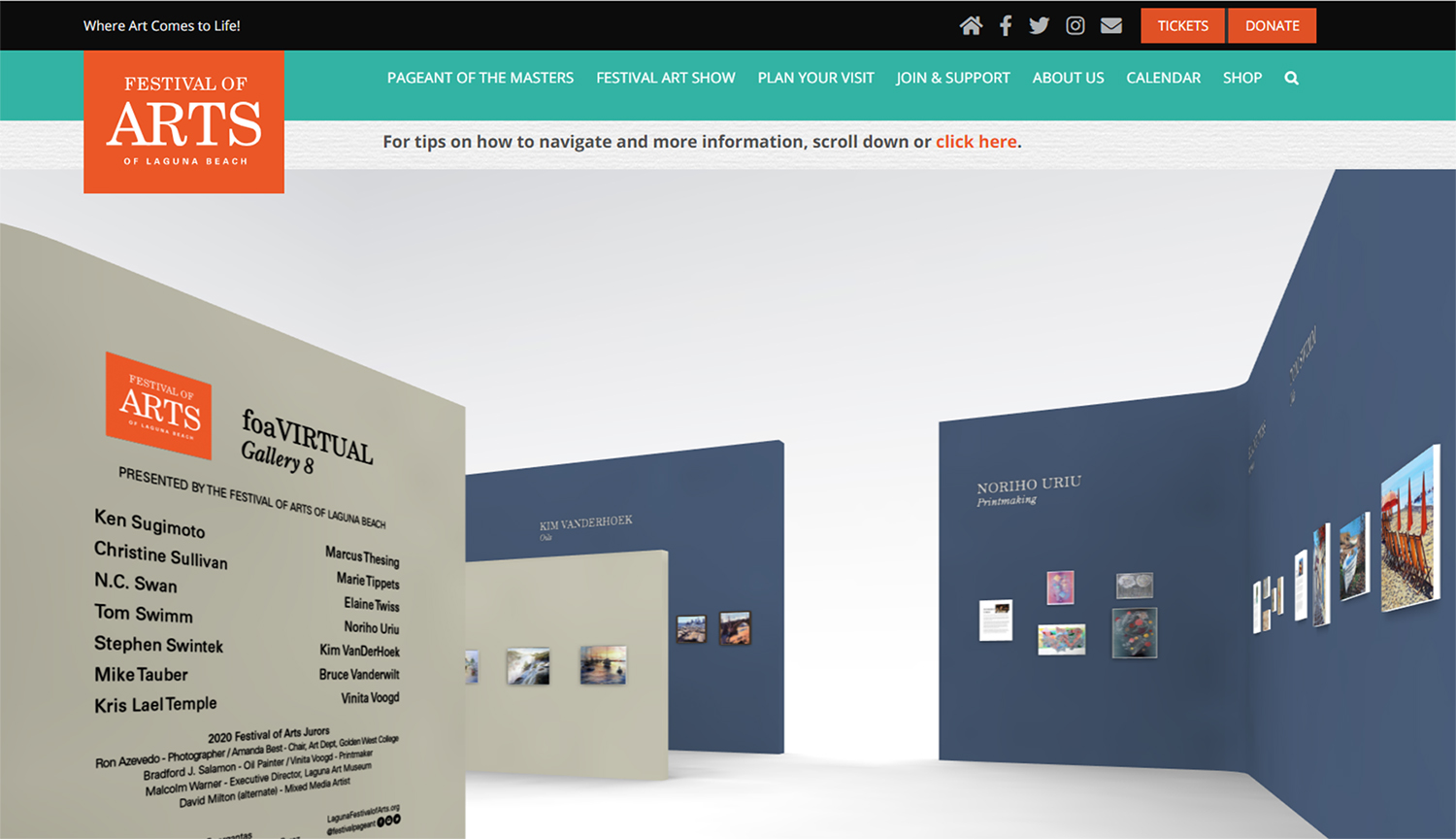Open the Festival Art Show menu
This screenshot has height=839, width=1456.
coord(665,78)
